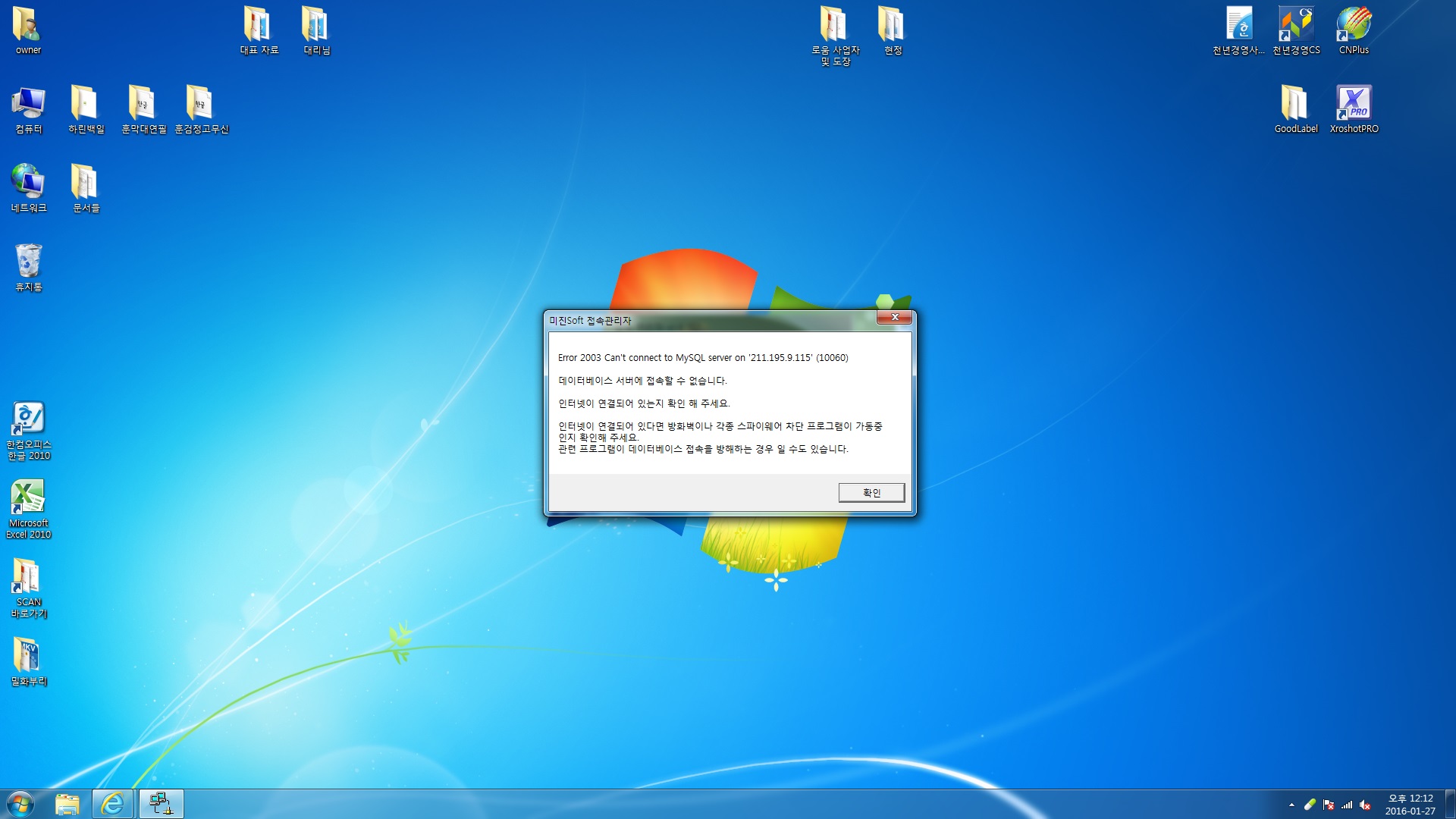1456x819 pixels.
Task: Select the CNPlus shortcut icon
Action: (x=1354, y=30)
